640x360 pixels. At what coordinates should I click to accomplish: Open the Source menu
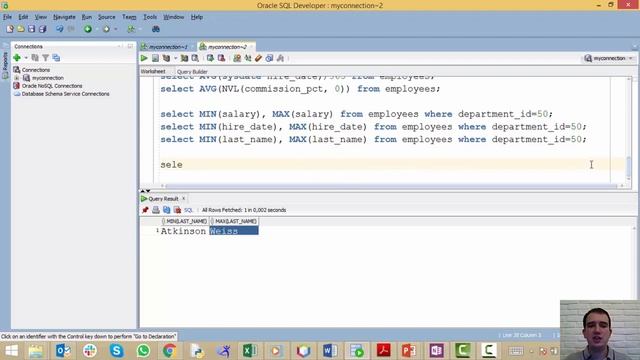coord(107,17)
